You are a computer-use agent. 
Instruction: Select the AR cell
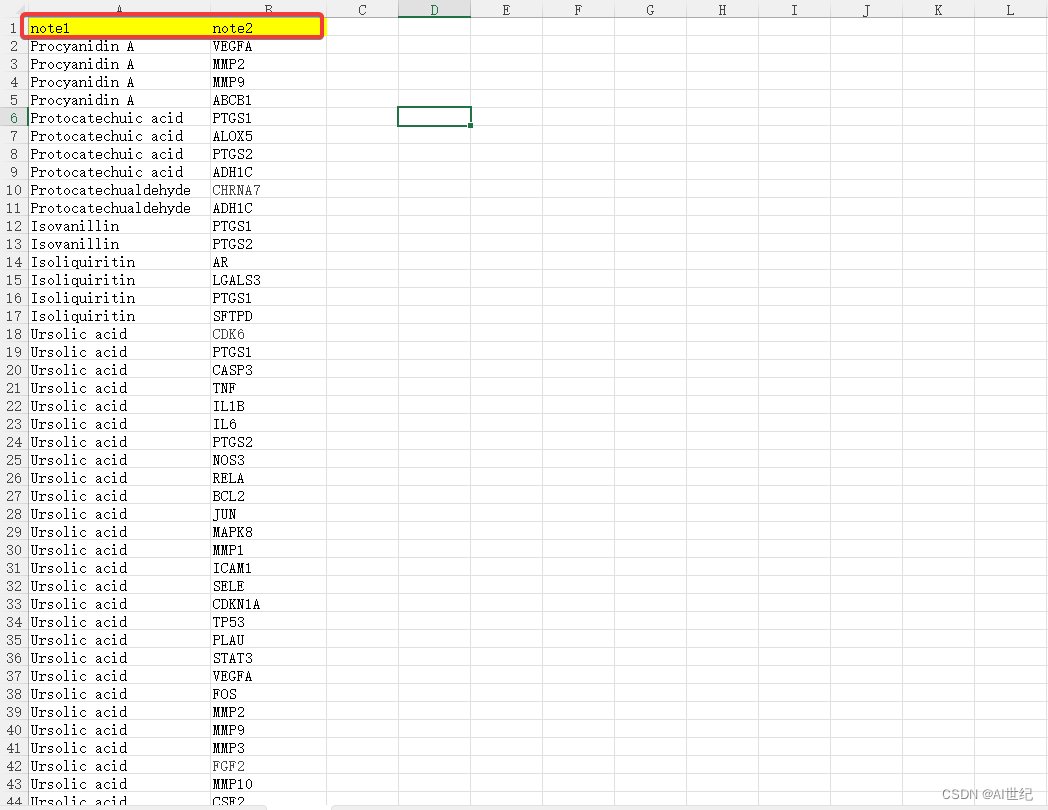pos(268,263)
